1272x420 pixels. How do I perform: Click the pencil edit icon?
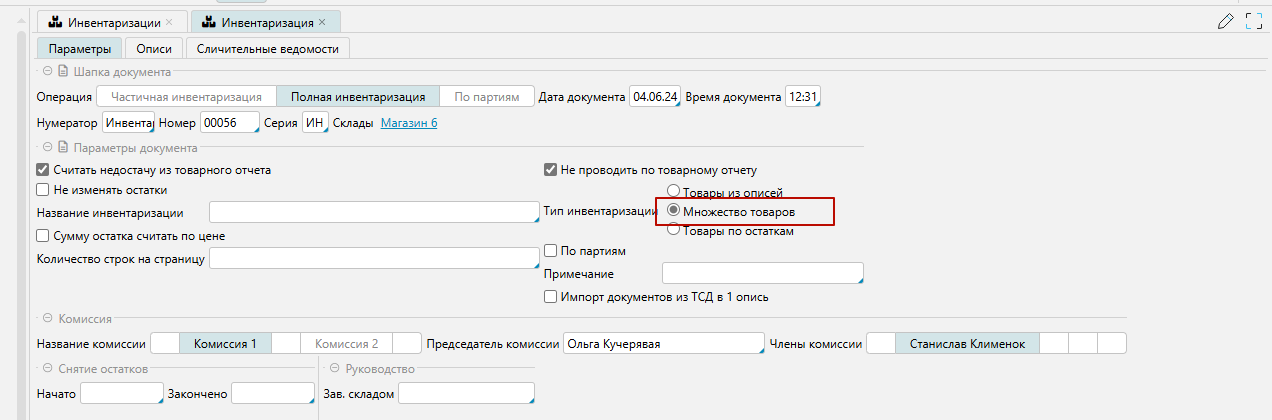pos(1226,21)
